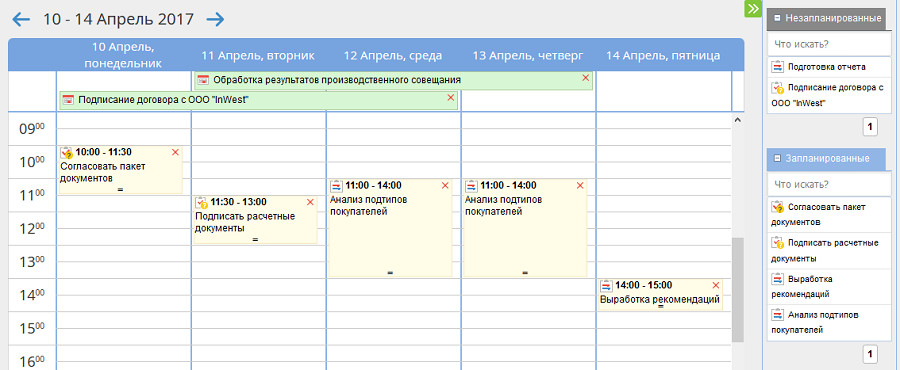This screenshot has height=370, width=900.
Task: Delete the 11:30 - 13:00 task
Action: click(x=311, y=202)
